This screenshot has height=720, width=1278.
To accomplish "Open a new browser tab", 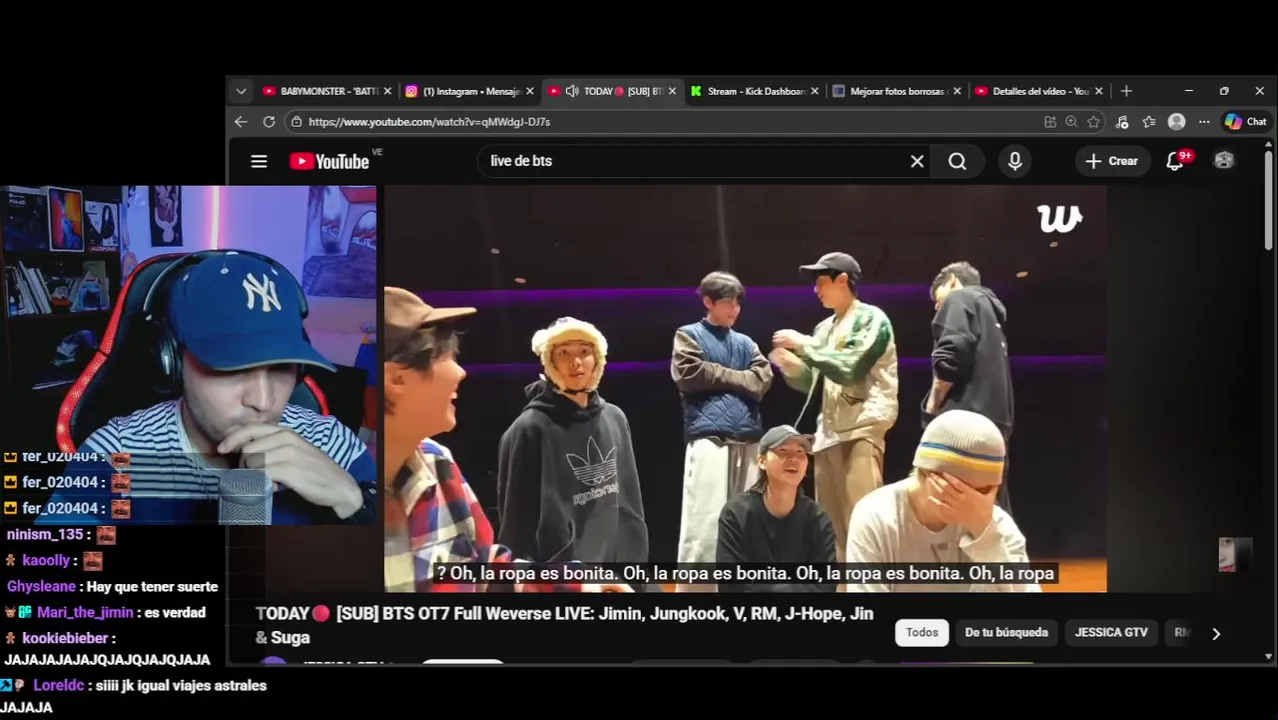I will tap(1126, 91).
